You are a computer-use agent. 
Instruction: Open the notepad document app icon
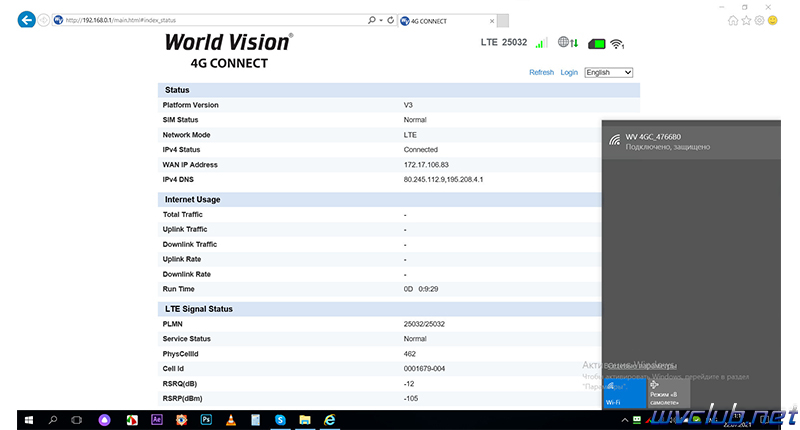(256, 420)
